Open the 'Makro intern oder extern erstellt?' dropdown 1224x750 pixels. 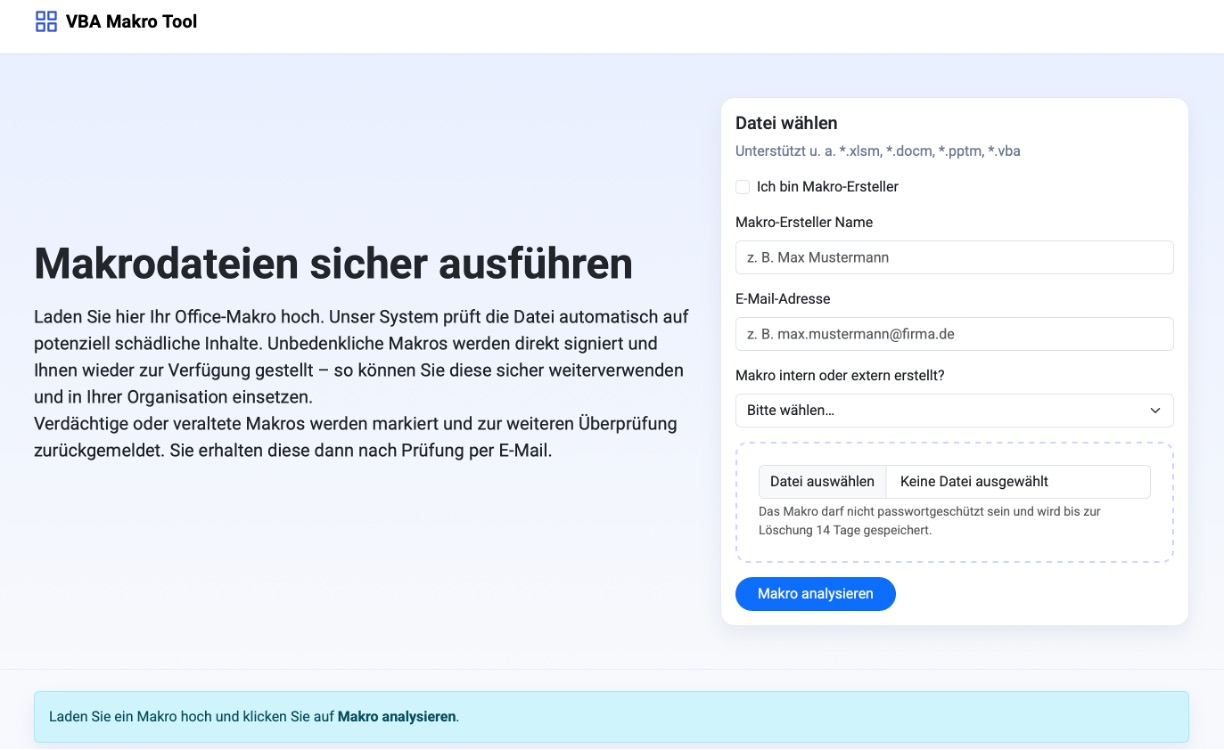click(954, 410)
